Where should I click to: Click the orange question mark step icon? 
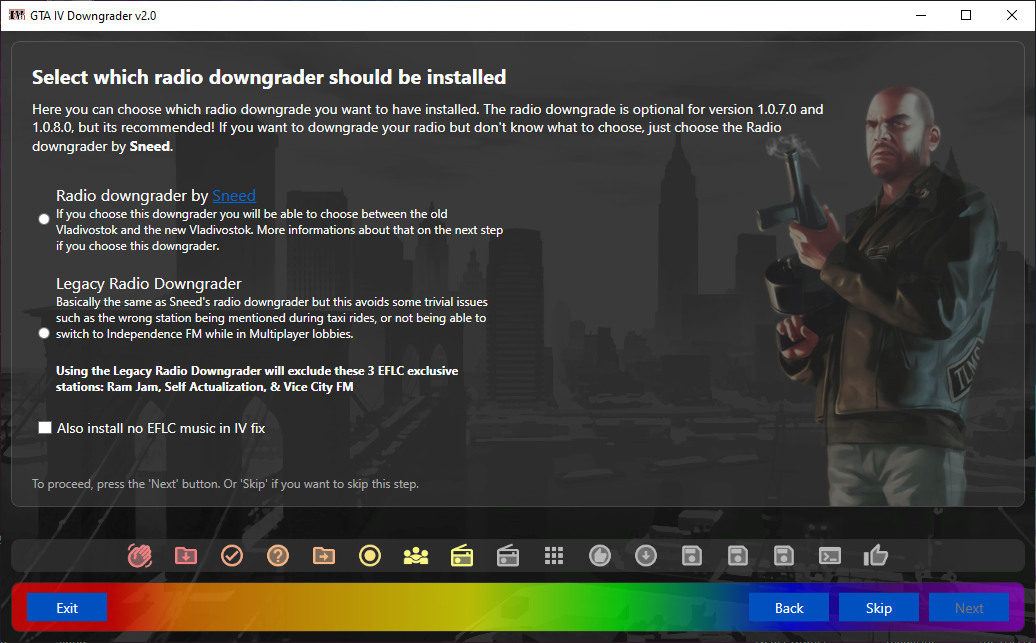click(278, 555)
